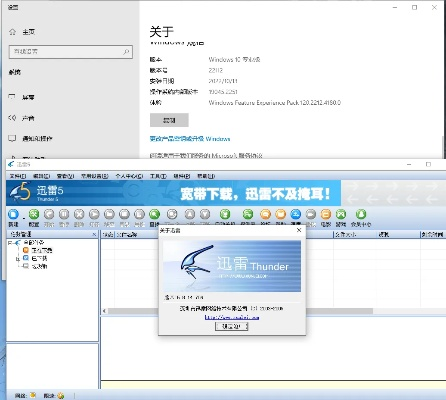
Task: Click the grayed Delete toolbar icon with X
Action: tap(79, 214)
